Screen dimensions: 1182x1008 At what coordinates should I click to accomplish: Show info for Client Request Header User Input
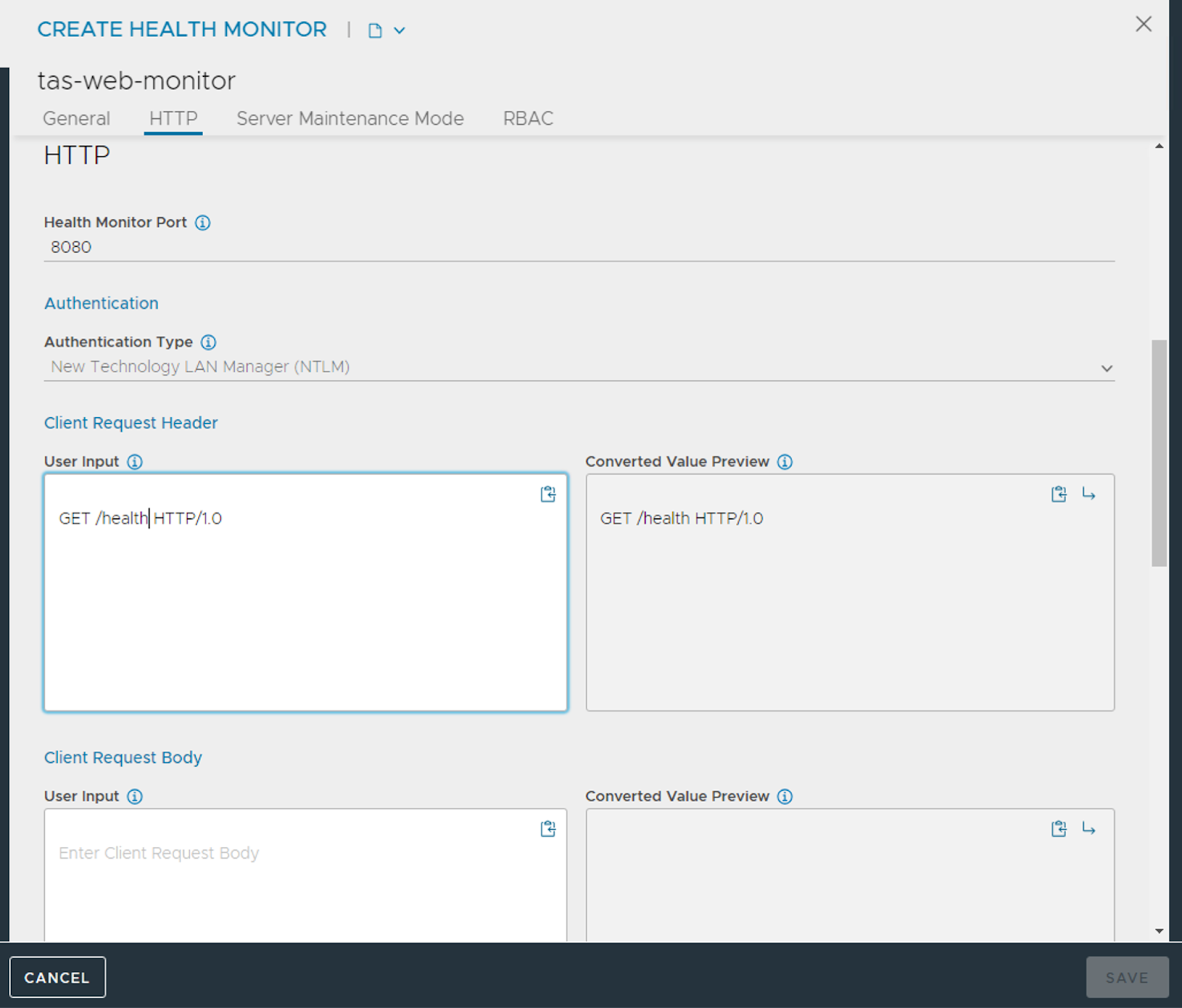tap(134, 462)
